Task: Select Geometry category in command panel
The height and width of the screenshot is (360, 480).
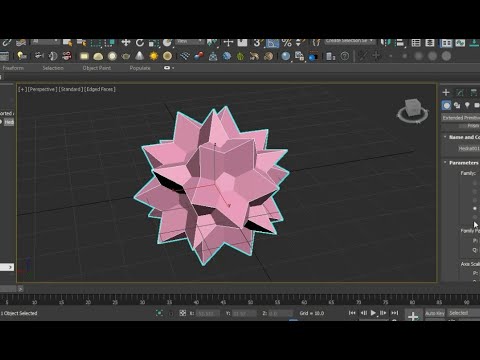Action: pos(446,106)
